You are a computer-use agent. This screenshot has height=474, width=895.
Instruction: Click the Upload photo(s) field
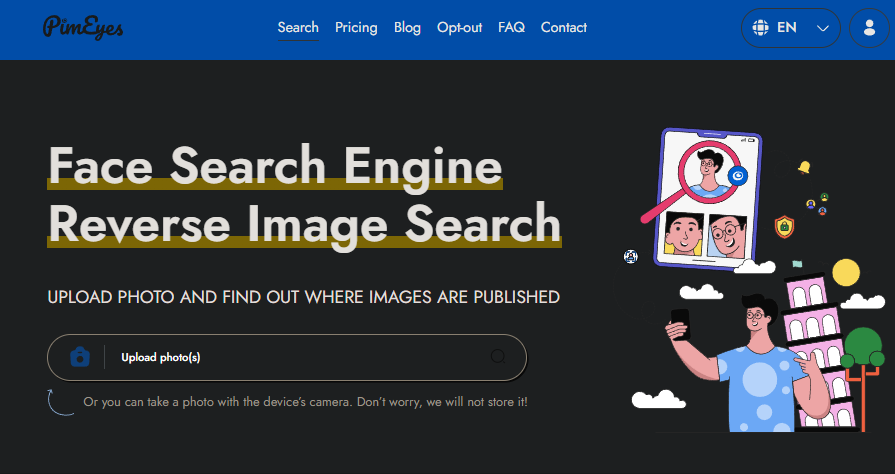point(287,357)
